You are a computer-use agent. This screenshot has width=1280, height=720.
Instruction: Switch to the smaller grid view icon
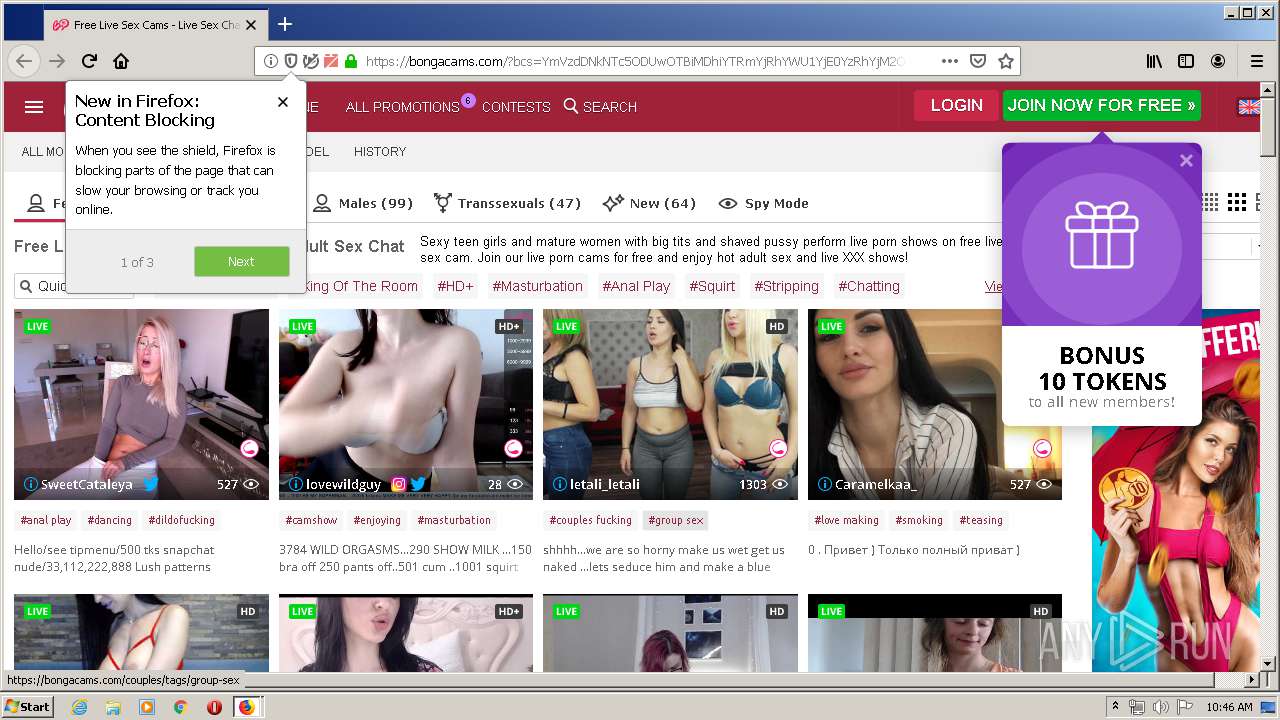(1210, 202)
